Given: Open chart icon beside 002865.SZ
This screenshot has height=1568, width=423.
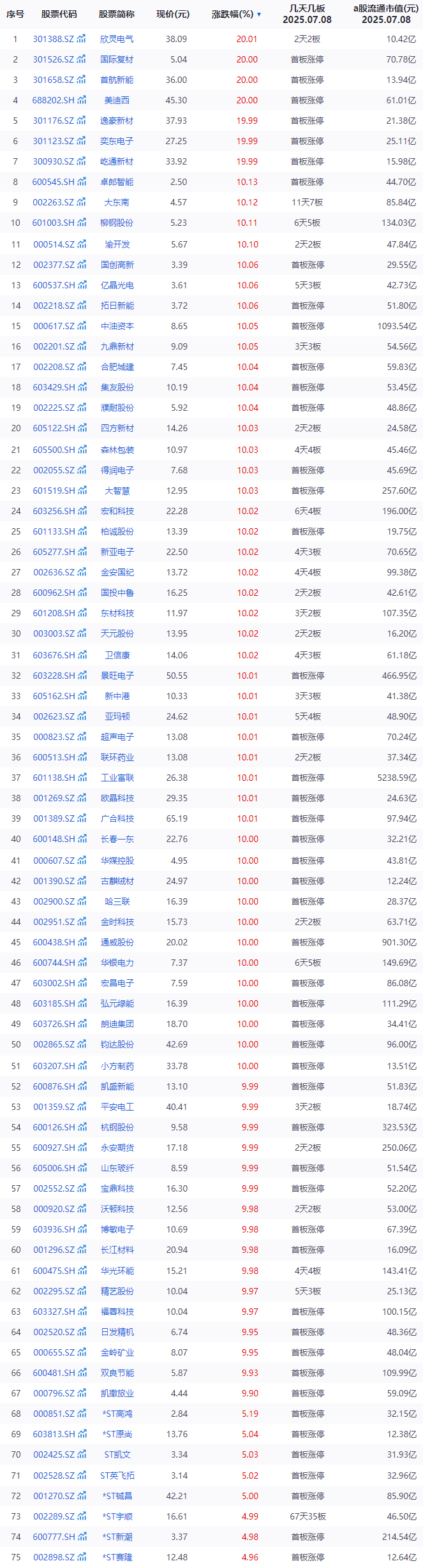Looking at the screenshot, I should pos(82,1044).
